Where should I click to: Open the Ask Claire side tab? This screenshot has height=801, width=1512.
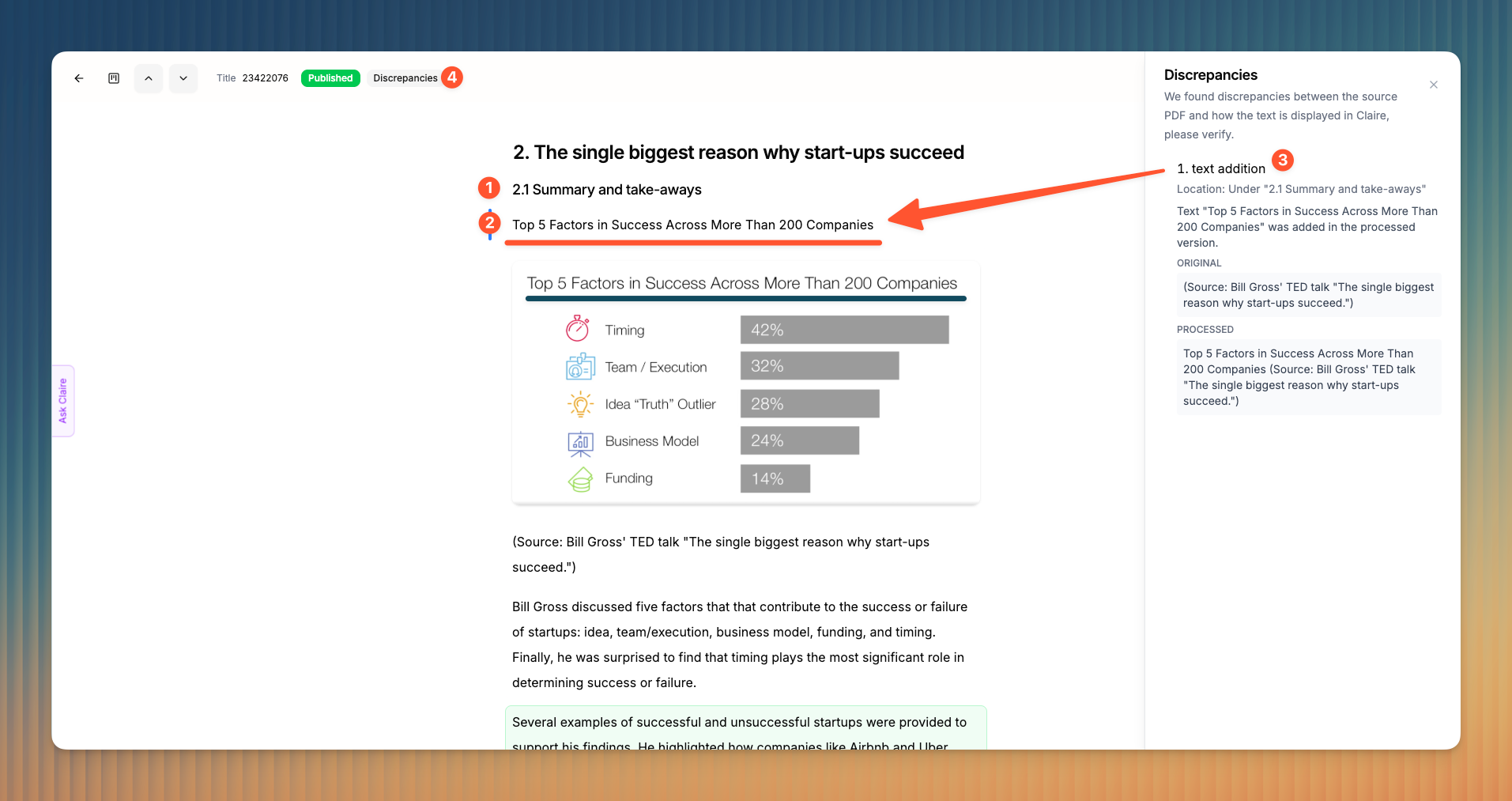coord(63,401)
